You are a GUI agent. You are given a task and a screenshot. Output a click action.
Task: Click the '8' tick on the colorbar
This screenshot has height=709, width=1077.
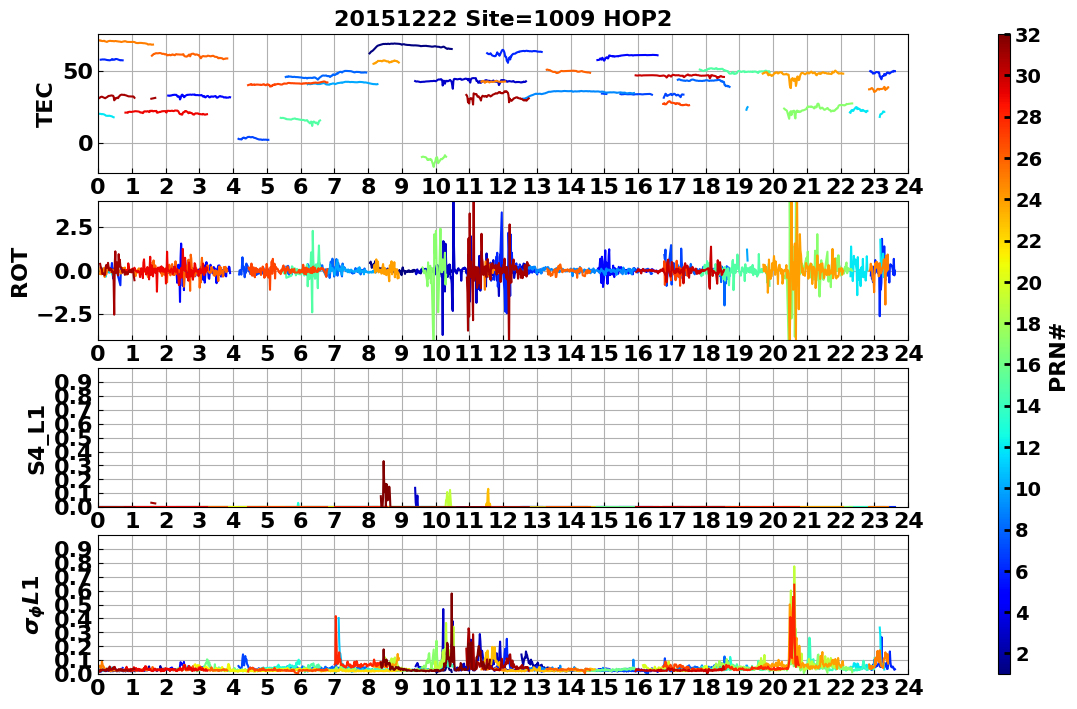[1023, 530]
